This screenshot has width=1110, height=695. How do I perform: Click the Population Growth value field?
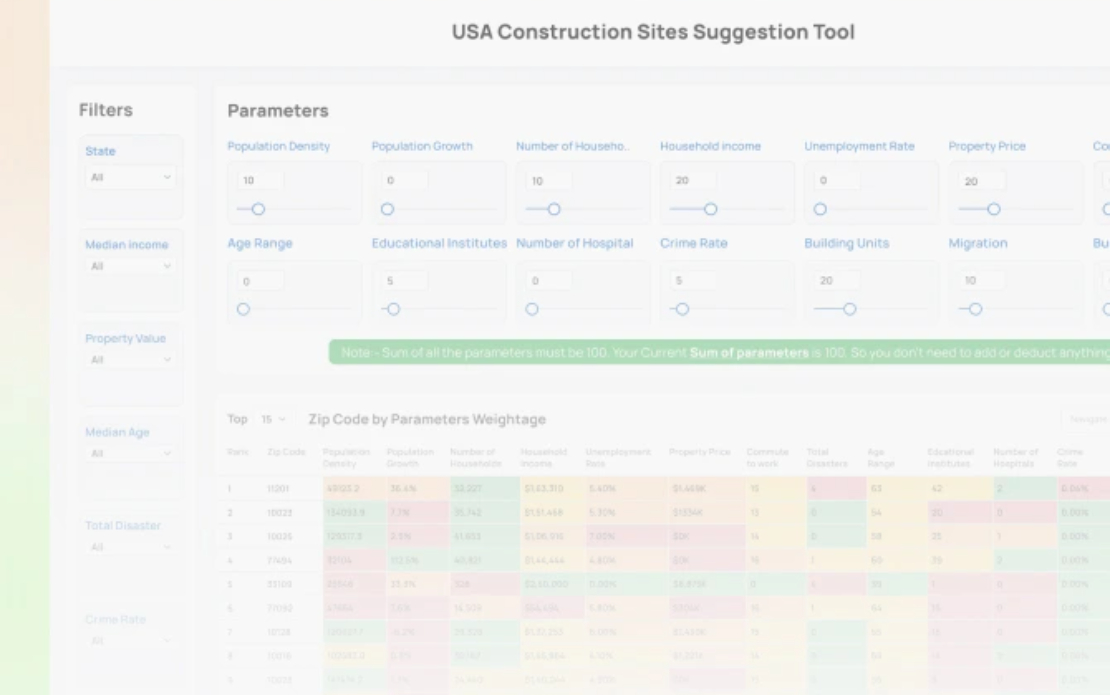tap(405, 180)
